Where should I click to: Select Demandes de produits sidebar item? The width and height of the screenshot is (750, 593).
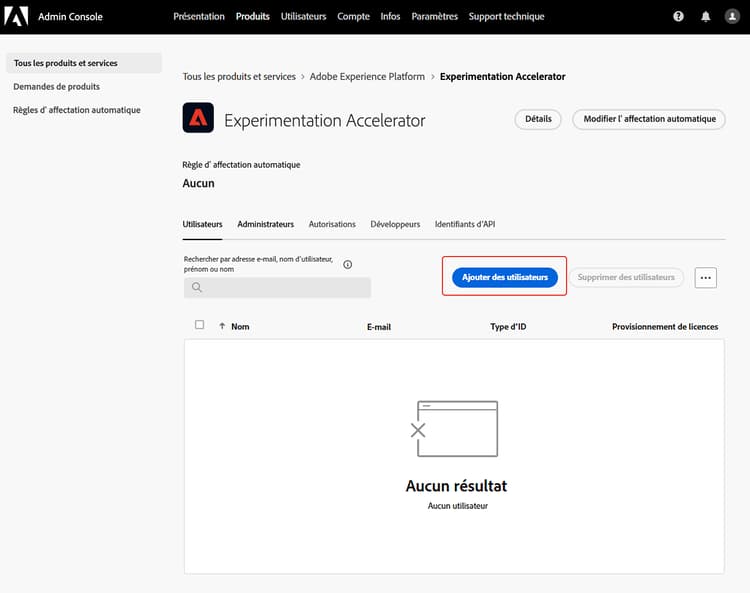(x=56, y=87)
